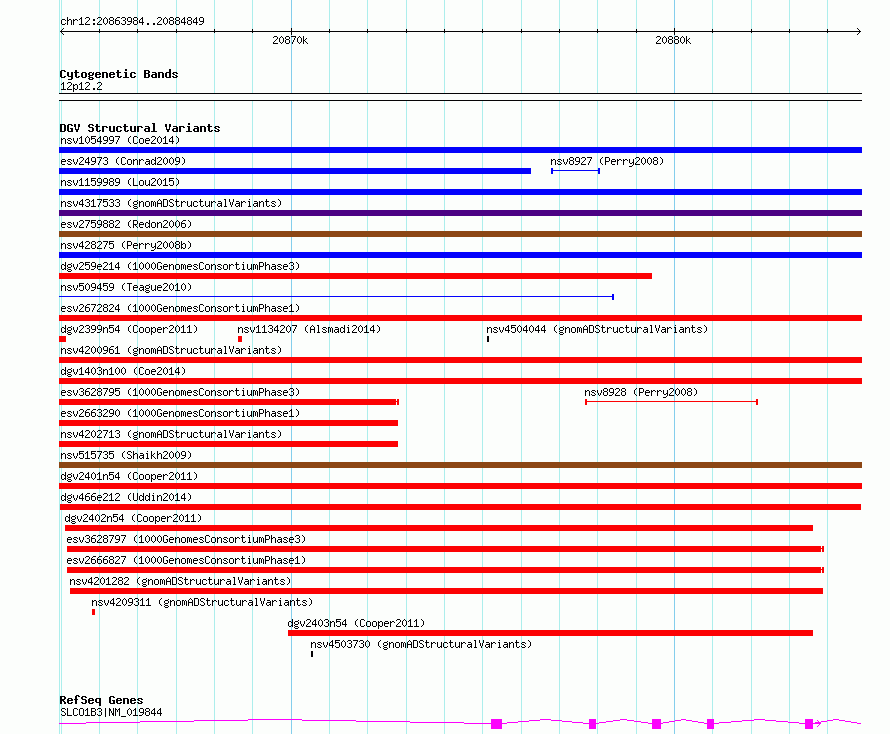Screen dimensions: 890x734
Task: Click the last magenta SLCO1B3 exon box
Action: pyautogui.click(x=809, y=724)
